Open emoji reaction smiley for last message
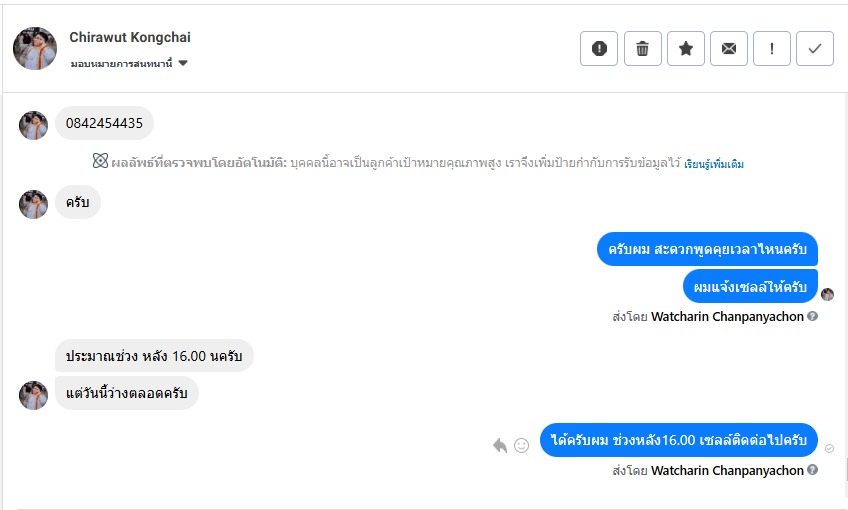The image size is (848, 510). tap(521, 445)
